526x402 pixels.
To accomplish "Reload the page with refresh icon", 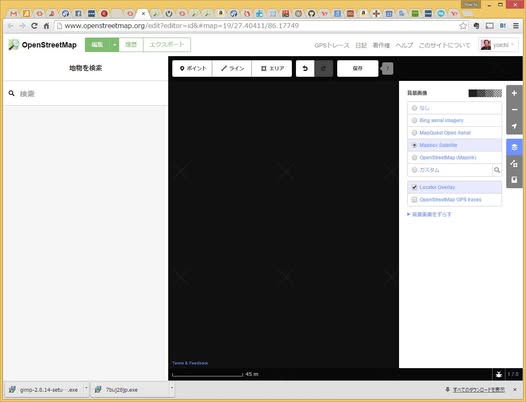I will (34, 26).
